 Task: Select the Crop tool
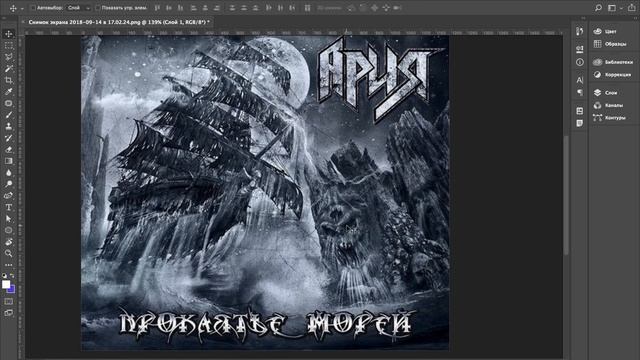pyautogui.click(x=9, y=80)
